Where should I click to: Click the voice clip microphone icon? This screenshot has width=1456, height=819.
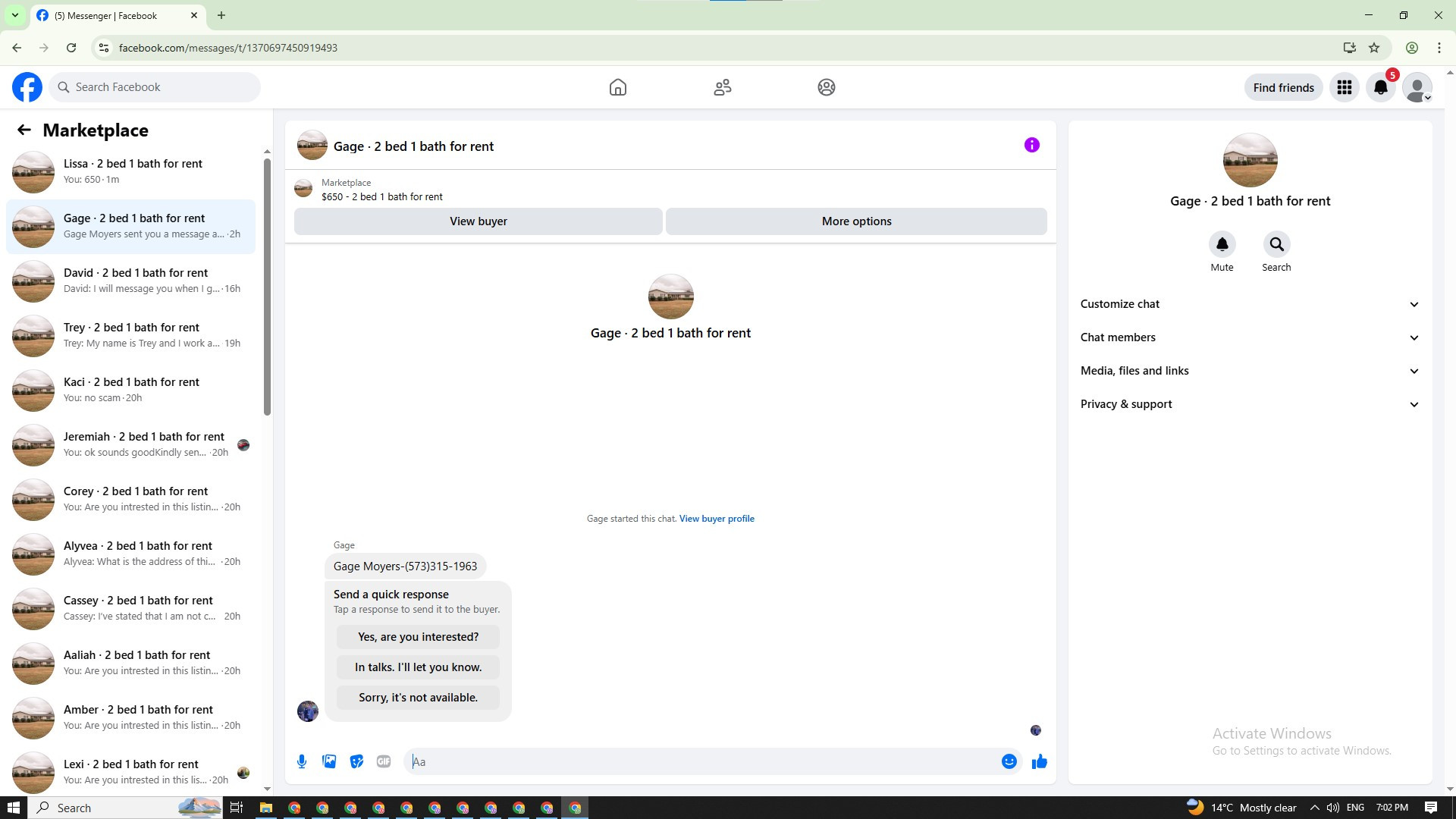click(302, 761)
